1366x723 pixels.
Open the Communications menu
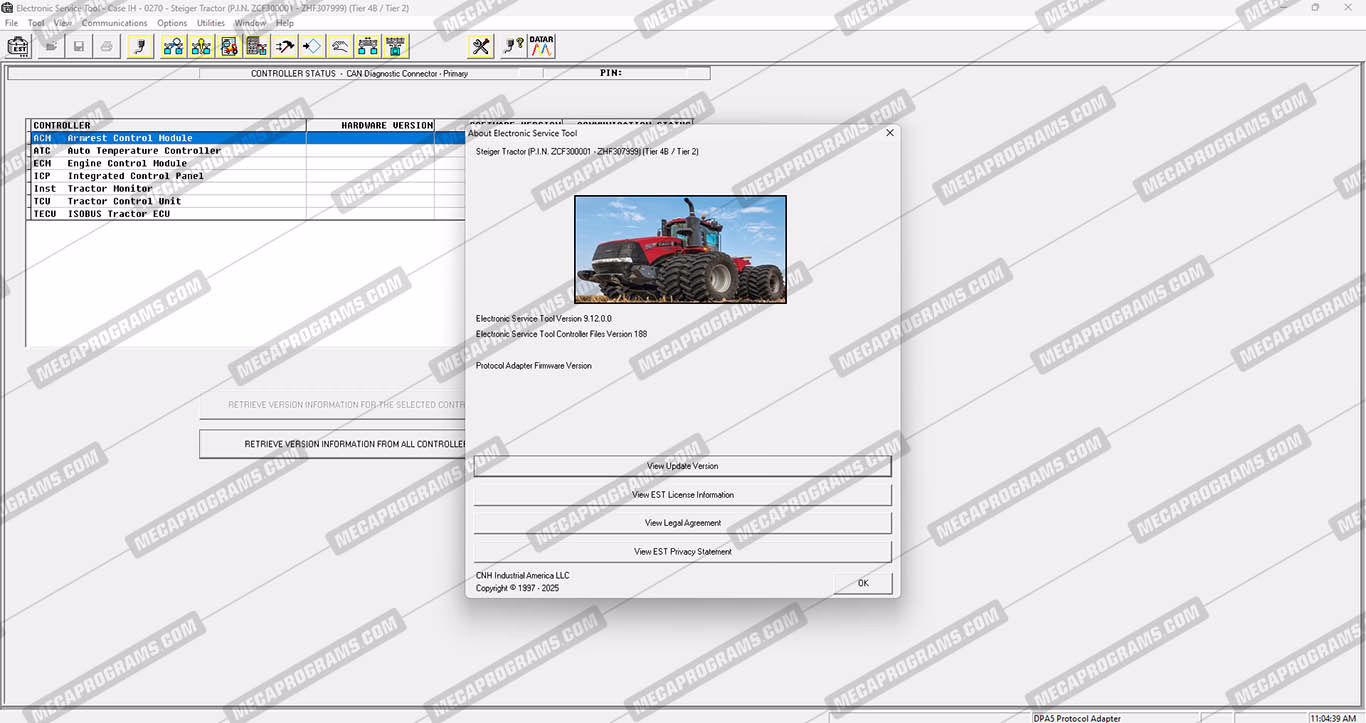click(114, 23)
